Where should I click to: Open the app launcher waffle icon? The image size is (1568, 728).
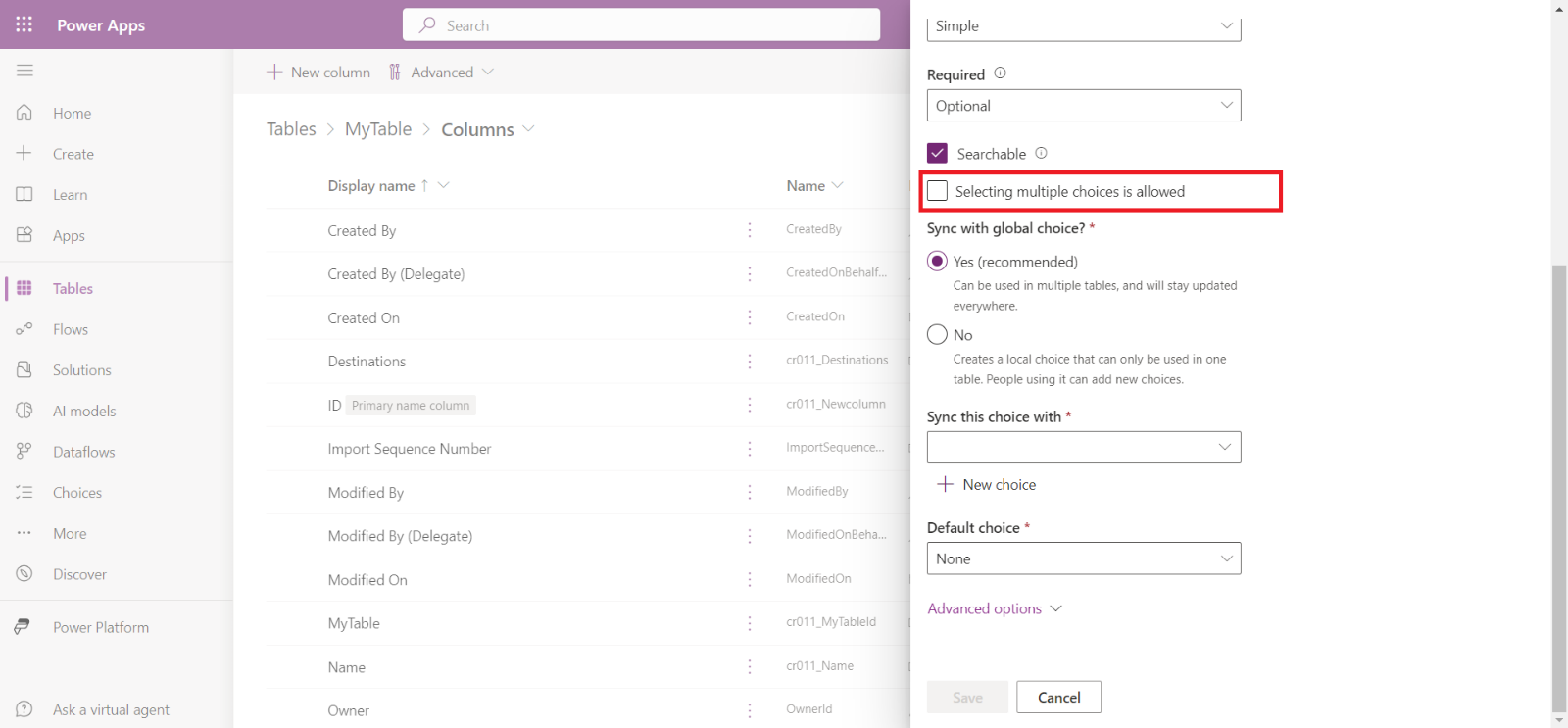point(24,24)
